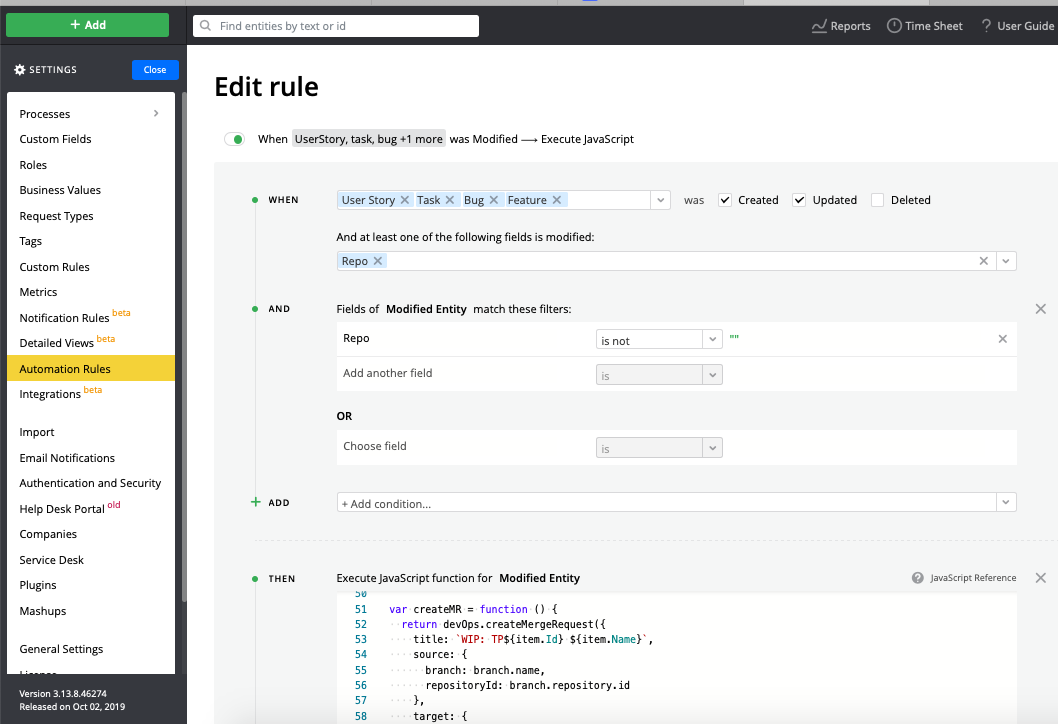Focus the Find entities search box

[x=336, y=26]
